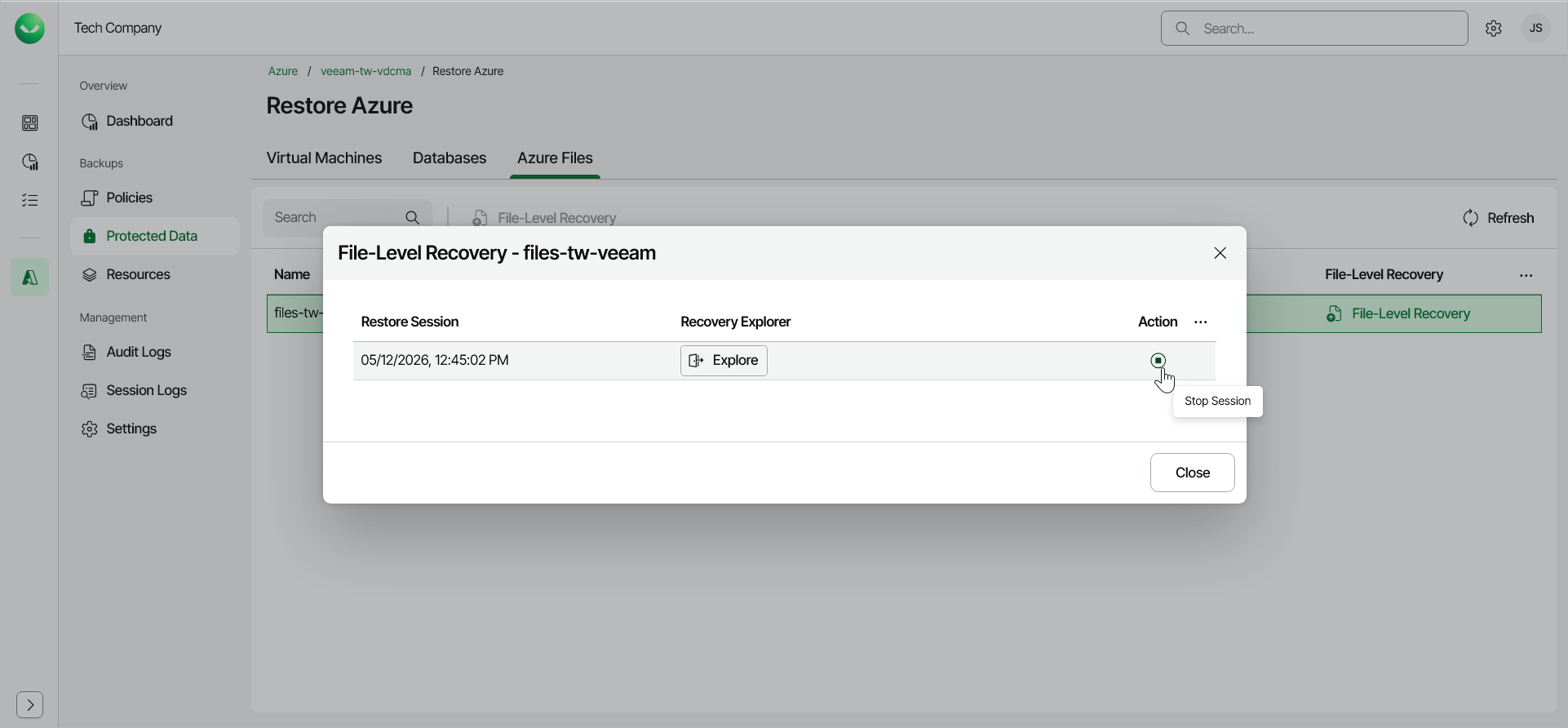Expand the left rail with chevron button
This screenshot has height=728, width=1568.
point(29,704)
